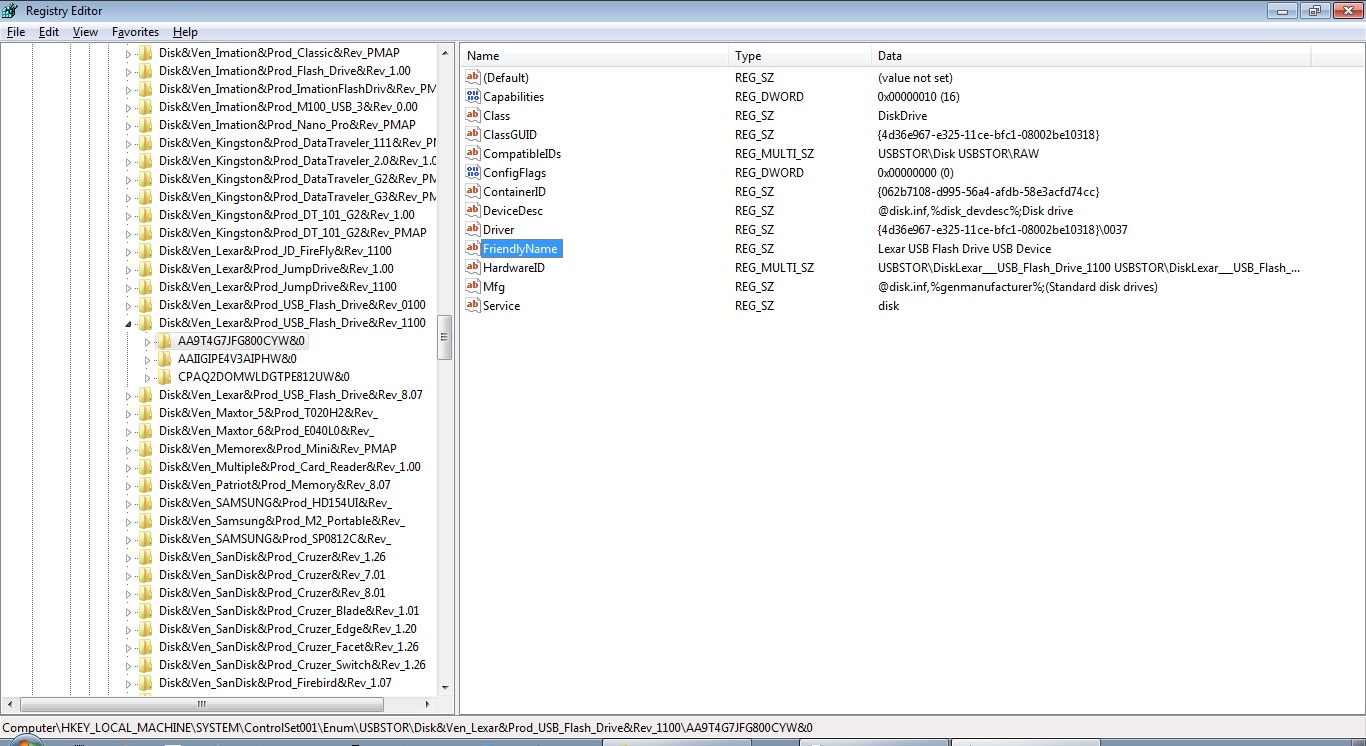
Task: Collapse the Lexar USB_Flash_Drive Rev_1100 key
Action: point(128,324)
